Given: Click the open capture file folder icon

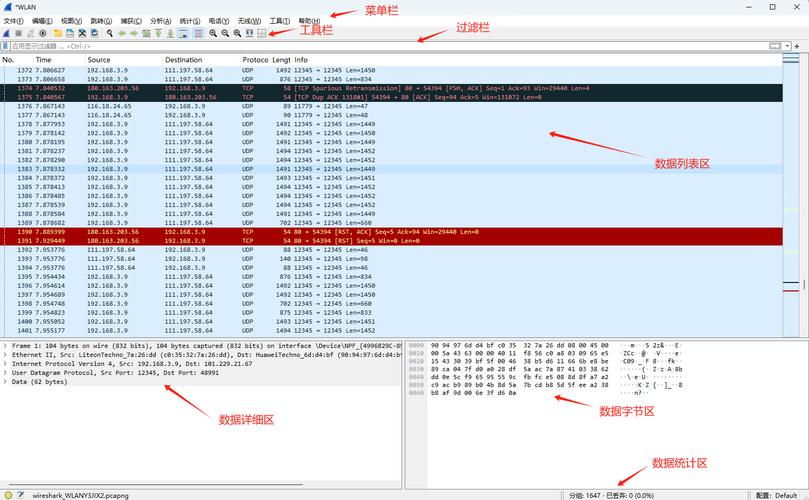Looking at the screenshot, I should click(x=58, y=33).
